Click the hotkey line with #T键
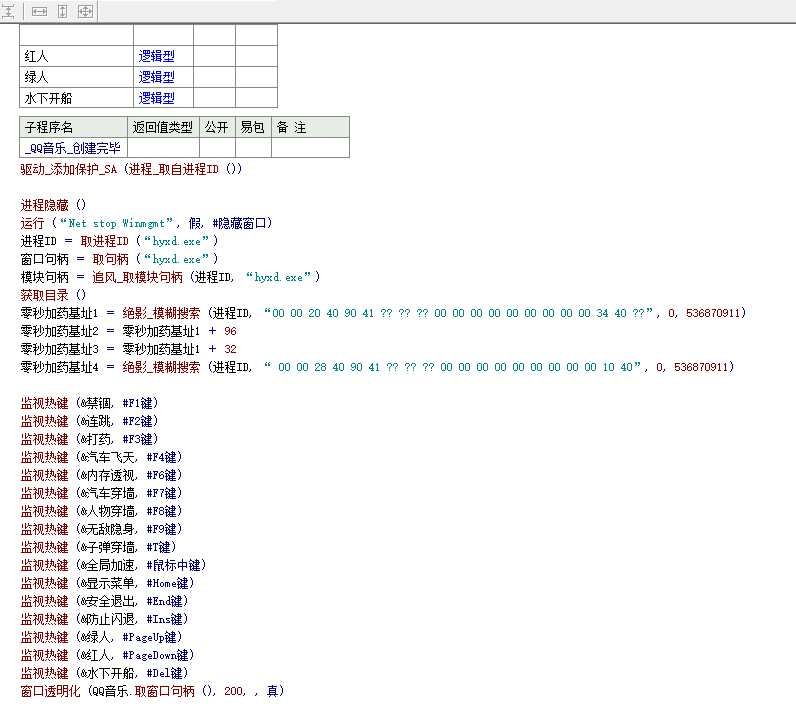Viewport: 796px width, 720px height. pos(98,547)
